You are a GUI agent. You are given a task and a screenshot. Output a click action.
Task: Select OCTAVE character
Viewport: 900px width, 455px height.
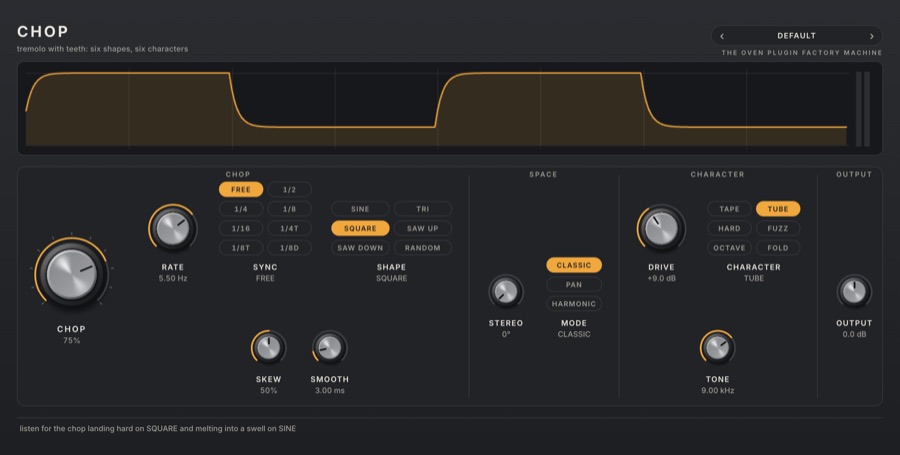point(730,248)
